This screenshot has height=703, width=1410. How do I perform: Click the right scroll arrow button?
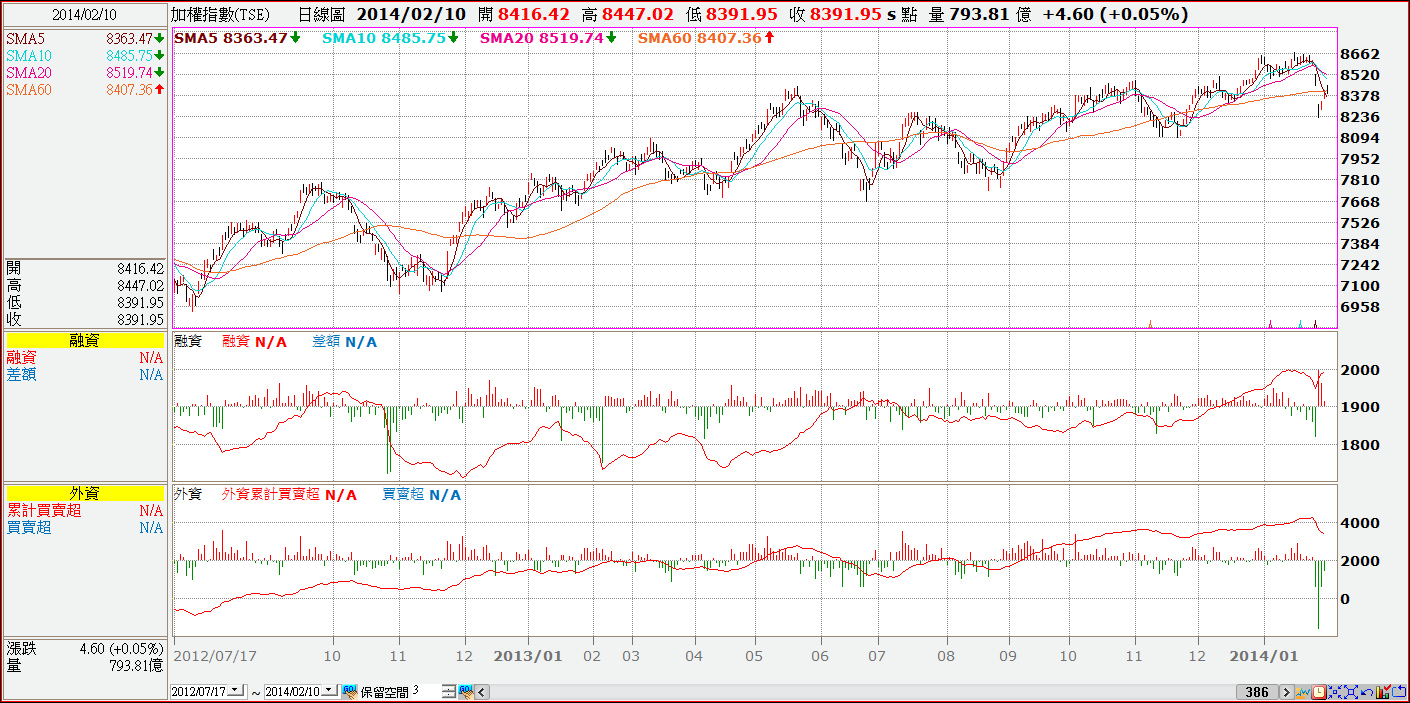(x=1287, y=692)
